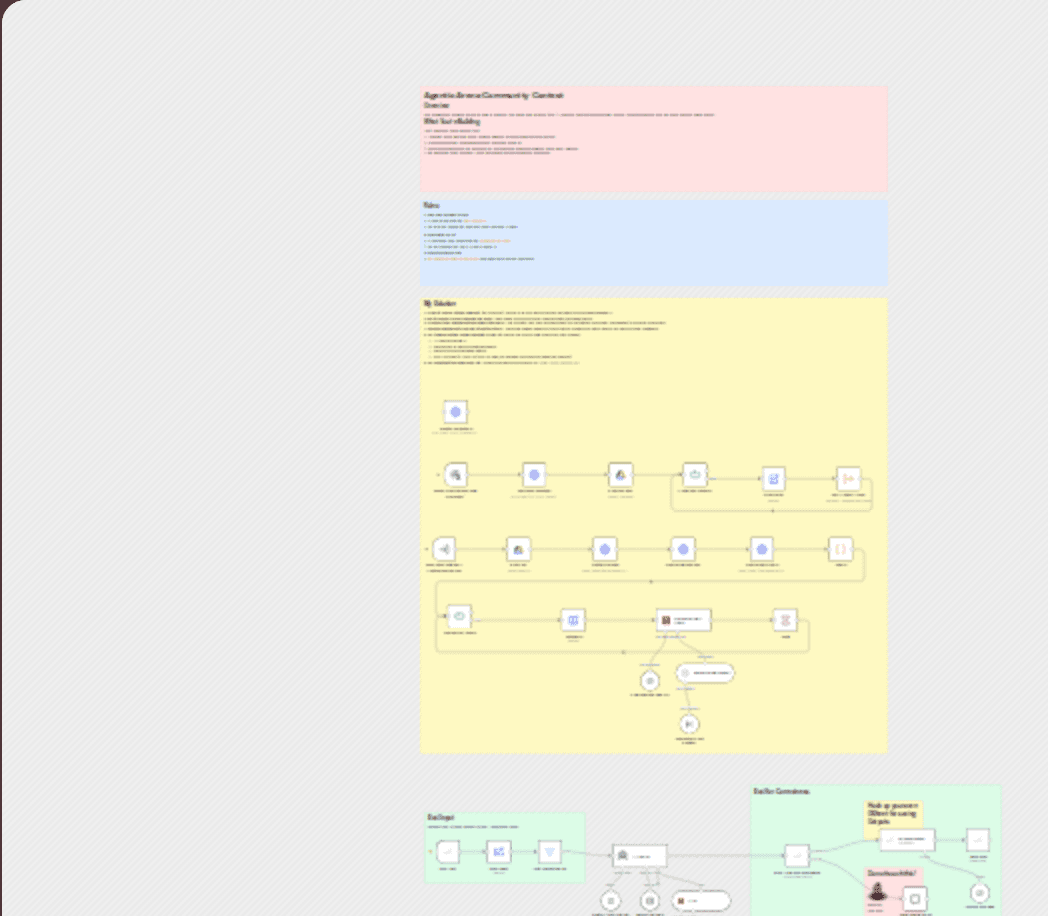Open the blue columns-icon node in the third row

[573, 620]
